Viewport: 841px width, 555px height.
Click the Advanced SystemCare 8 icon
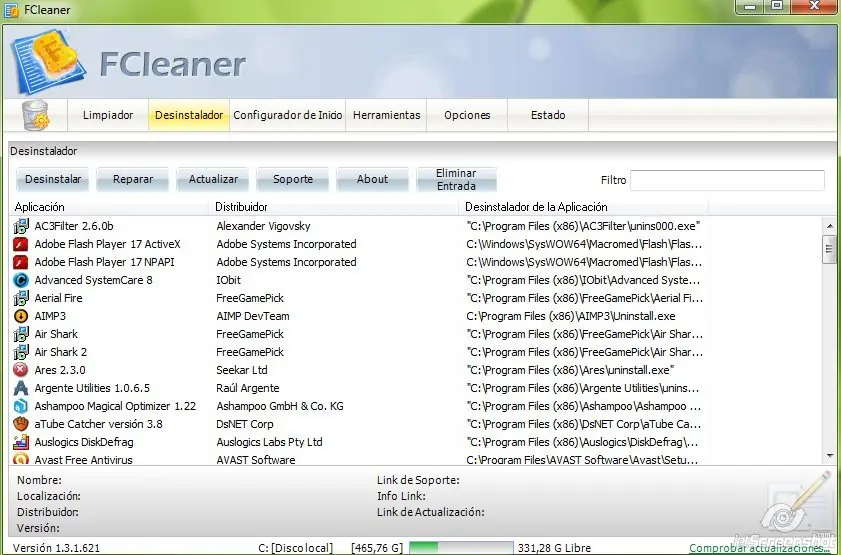pyautogui.click(x=21, y=280)
